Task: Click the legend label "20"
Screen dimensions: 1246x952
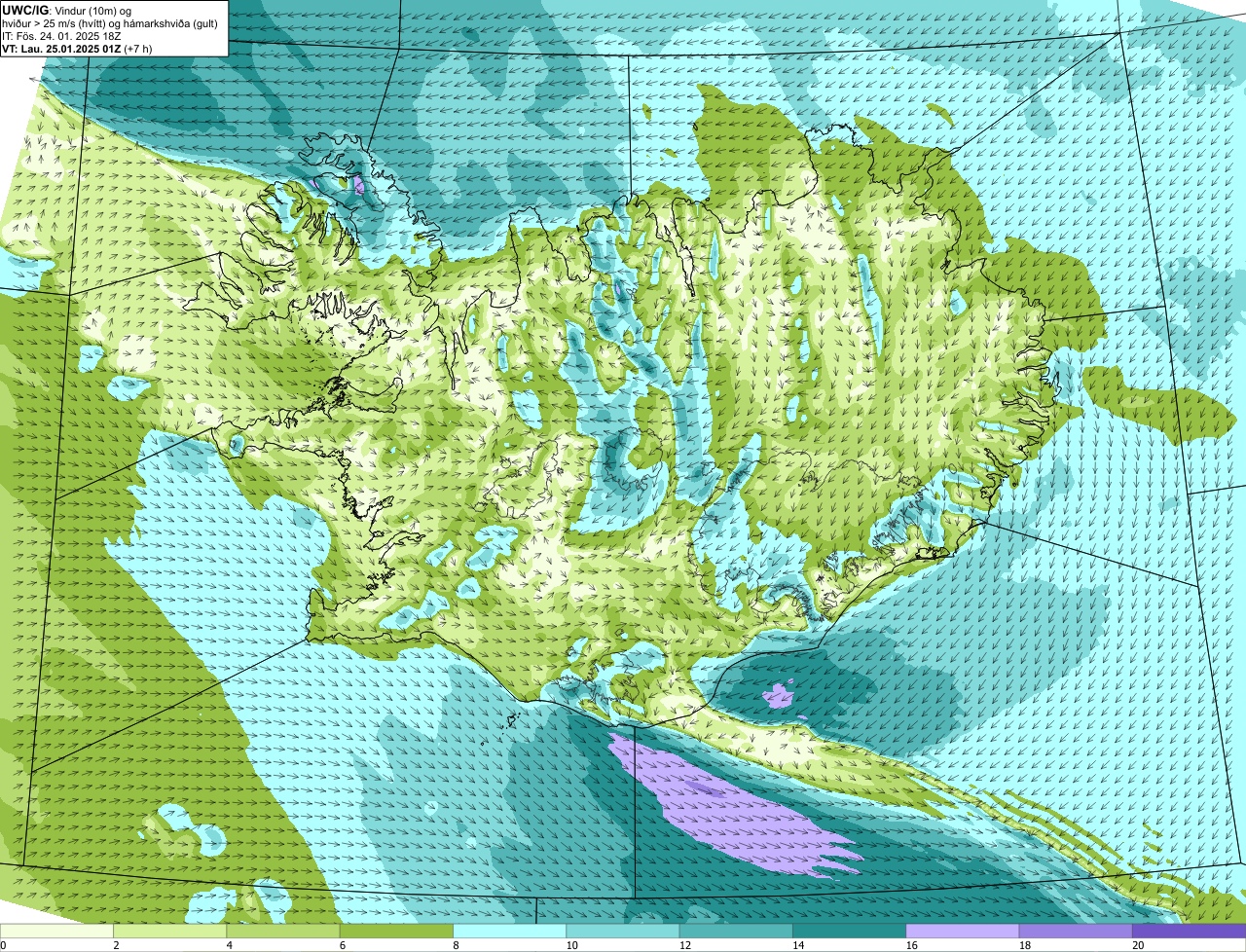Action: 1138,945
